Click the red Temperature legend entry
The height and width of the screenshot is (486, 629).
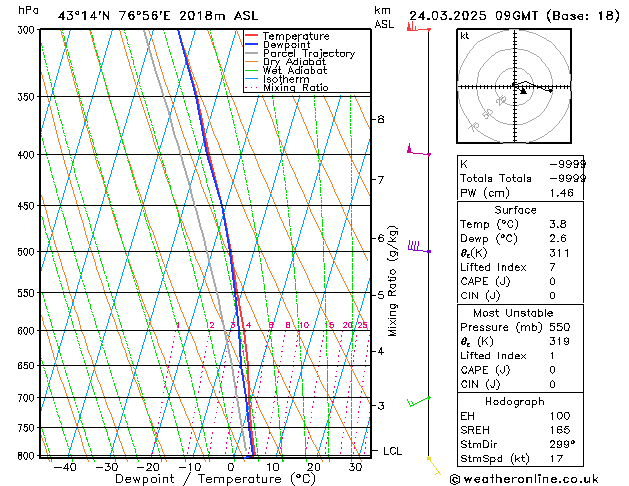[x=298, y=36]
